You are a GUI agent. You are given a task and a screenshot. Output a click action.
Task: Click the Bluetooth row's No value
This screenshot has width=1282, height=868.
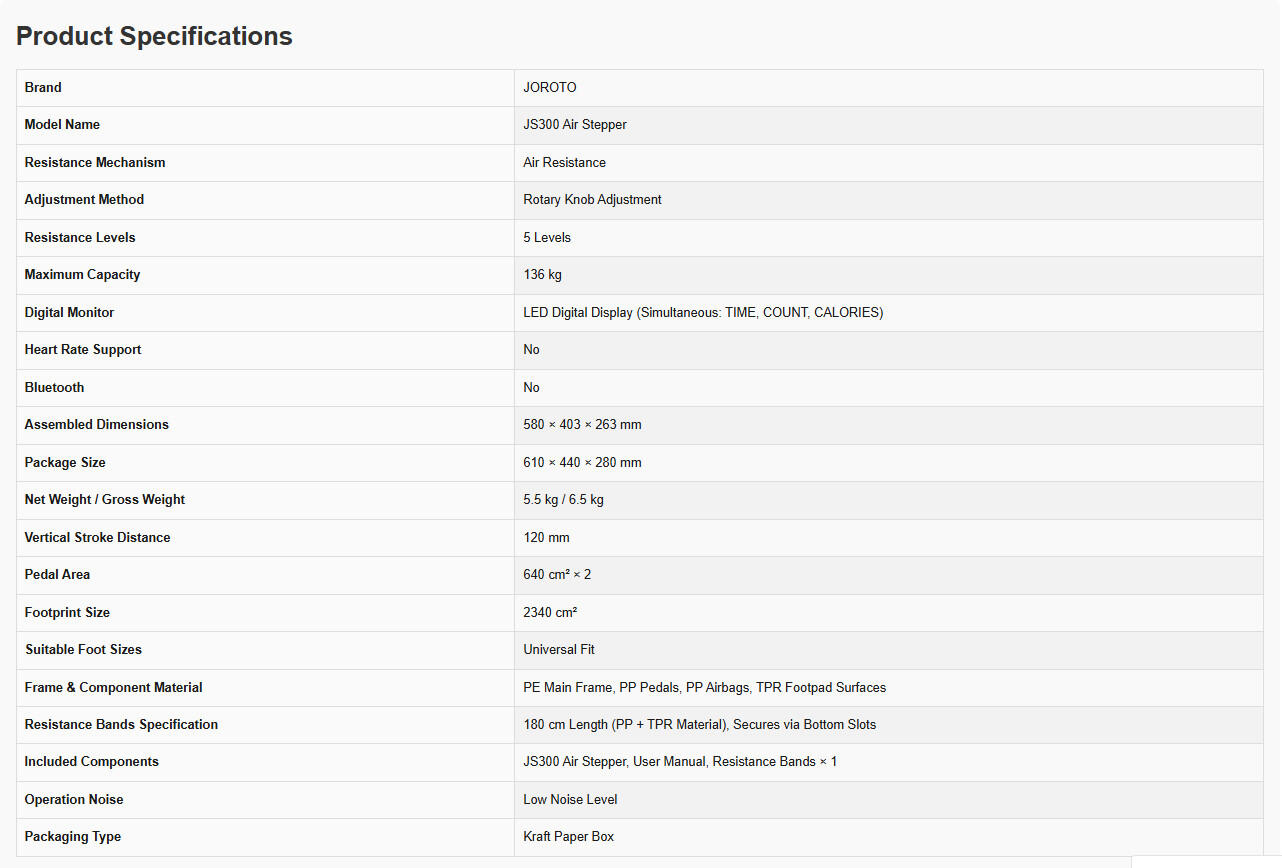pyautogui.click(x=531, y=388)
